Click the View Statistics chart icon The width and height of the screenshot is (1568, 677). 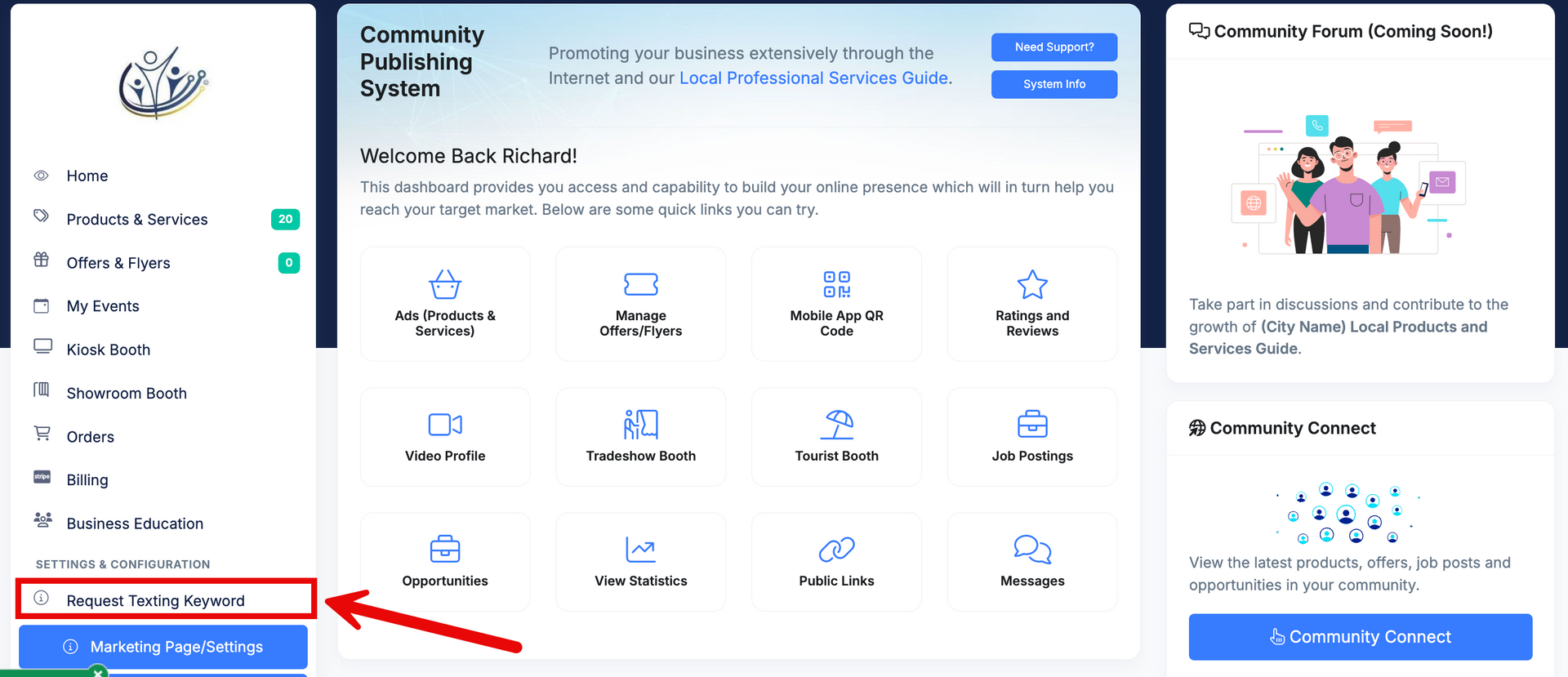640,550
